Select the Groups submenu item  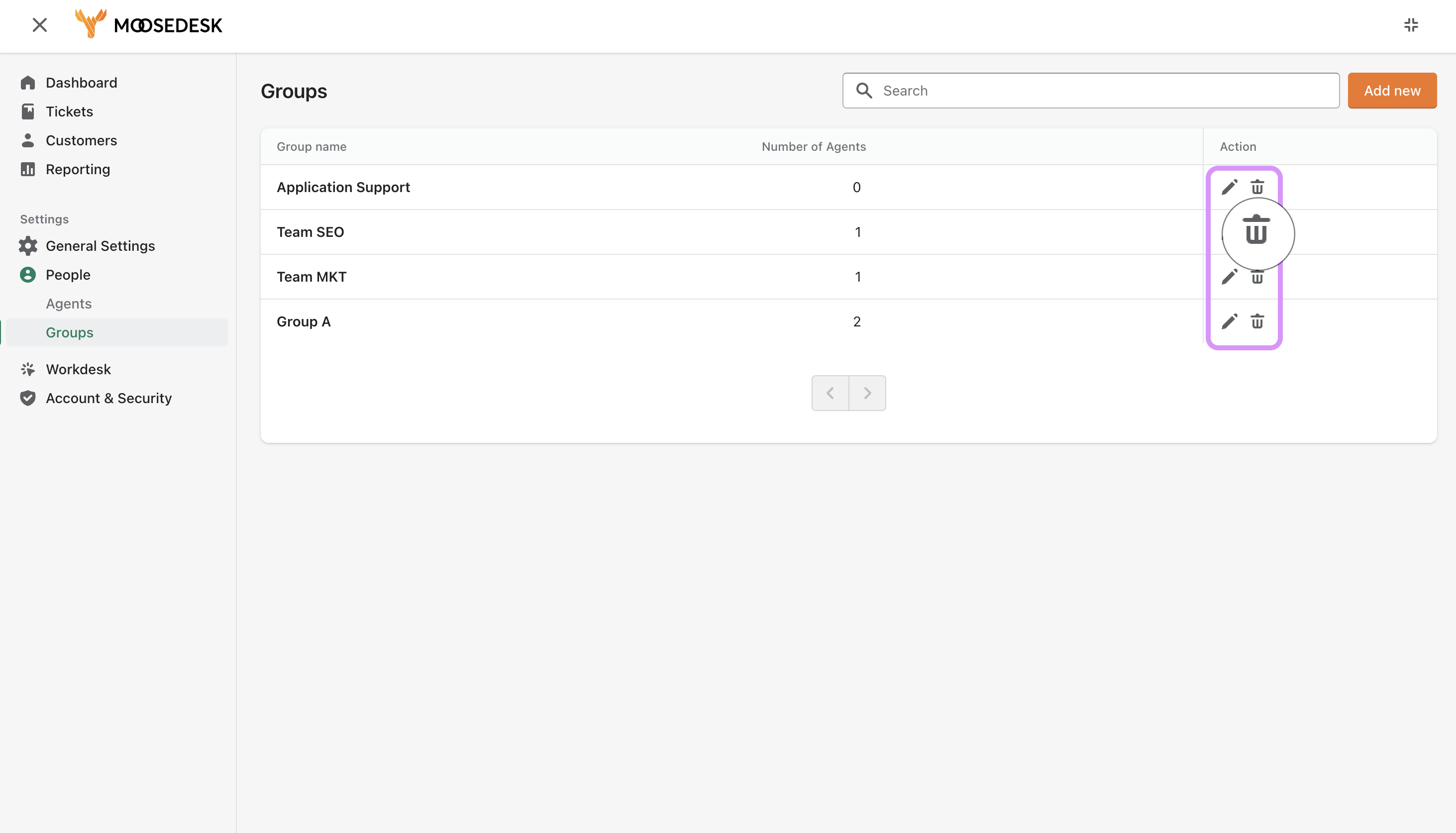coord(117,332)
